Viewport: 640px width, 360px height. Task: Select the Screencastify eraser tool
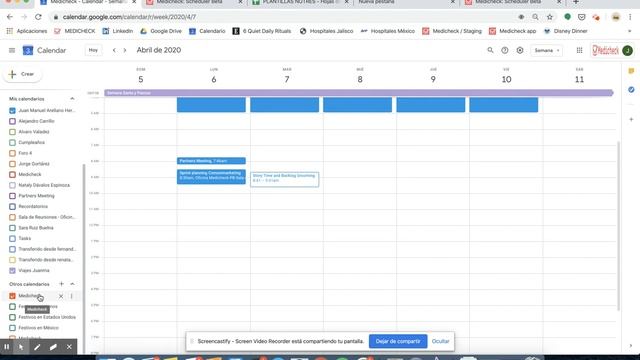pyautogui.click(x=53, y=347)
